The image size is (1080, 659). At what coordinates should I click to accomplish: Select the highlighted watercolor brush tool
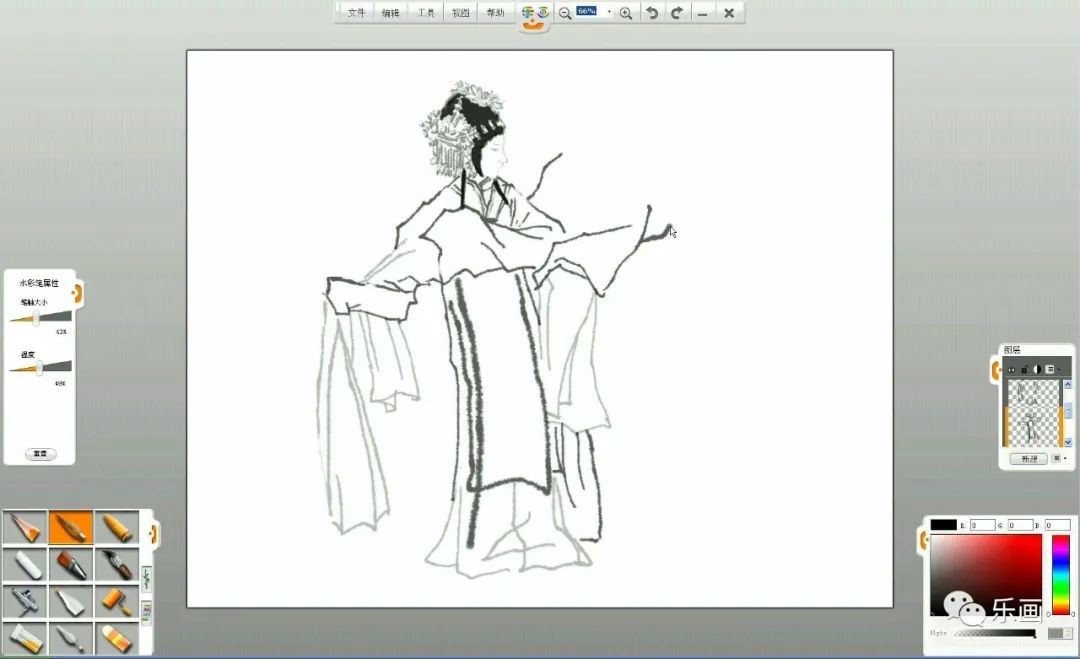(71, 527)
